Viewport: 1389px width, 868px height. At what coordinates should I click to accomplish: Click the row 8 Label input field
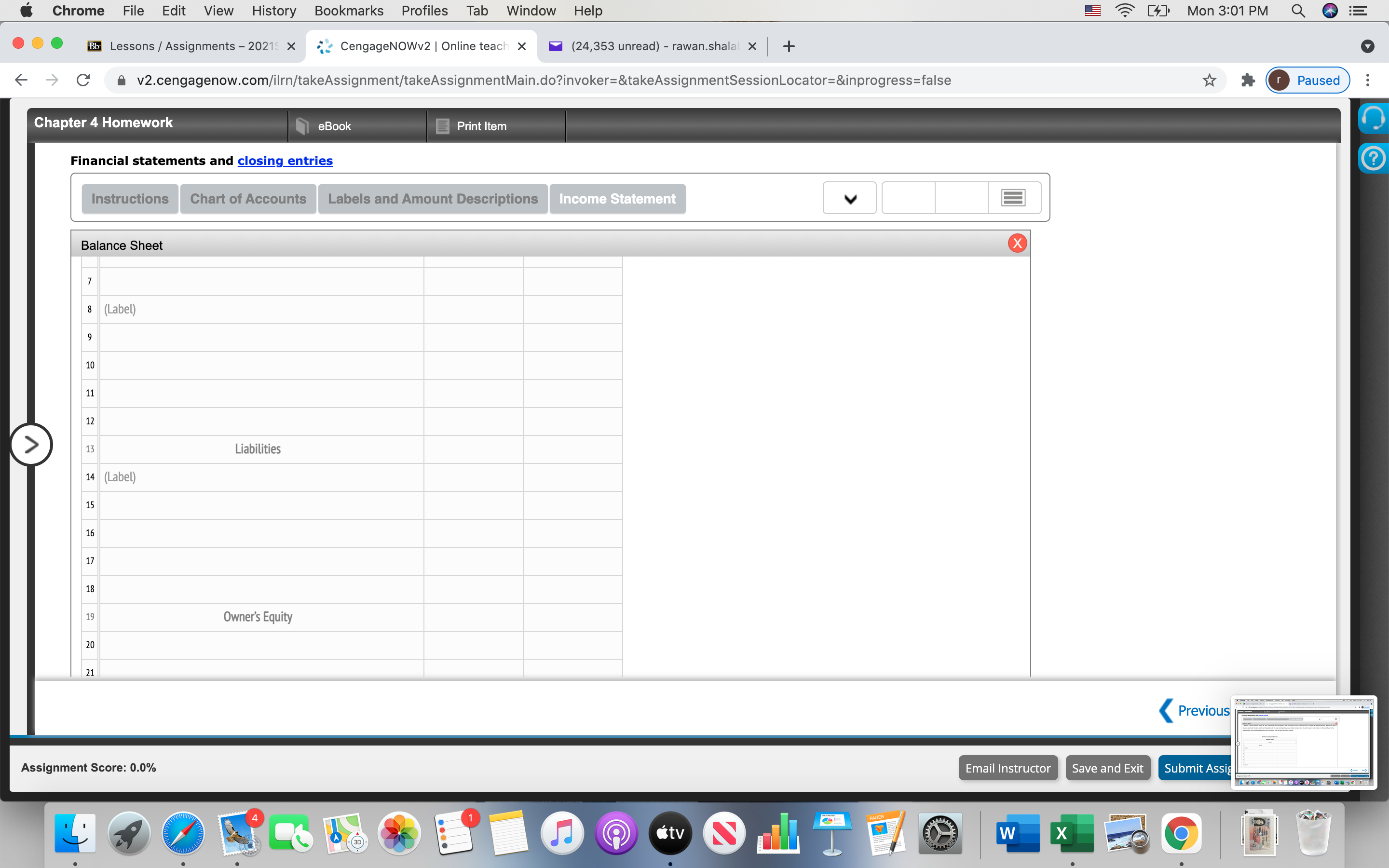pyautogui.click(x=261, y=310)
